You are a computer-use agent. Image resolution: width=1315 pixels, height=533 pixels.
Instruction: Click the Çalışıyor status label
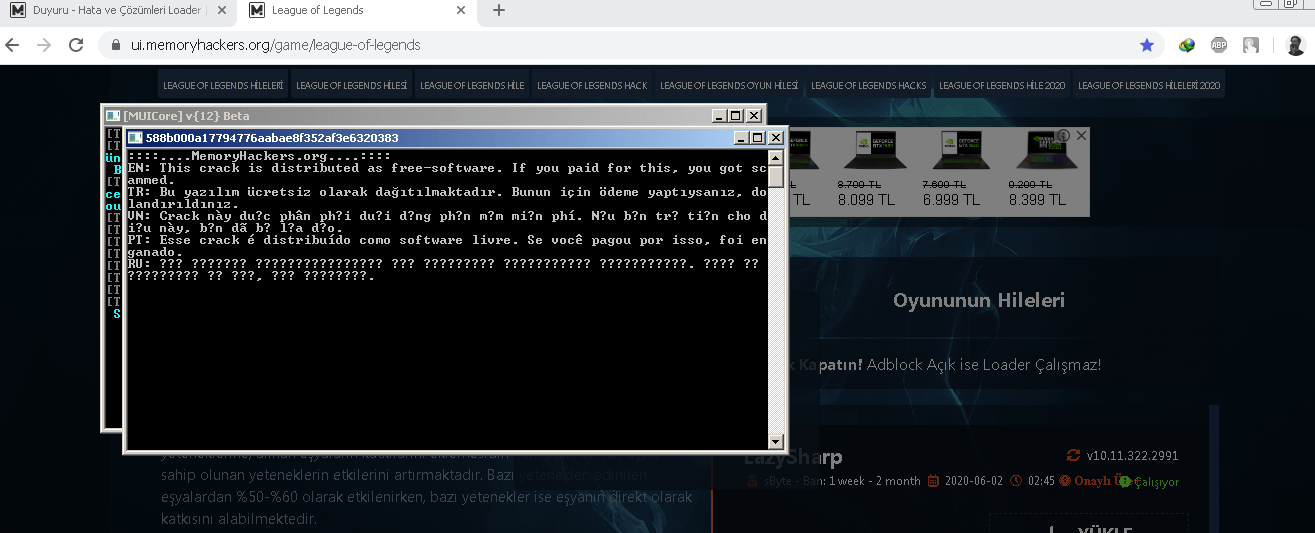[1150, 482]
